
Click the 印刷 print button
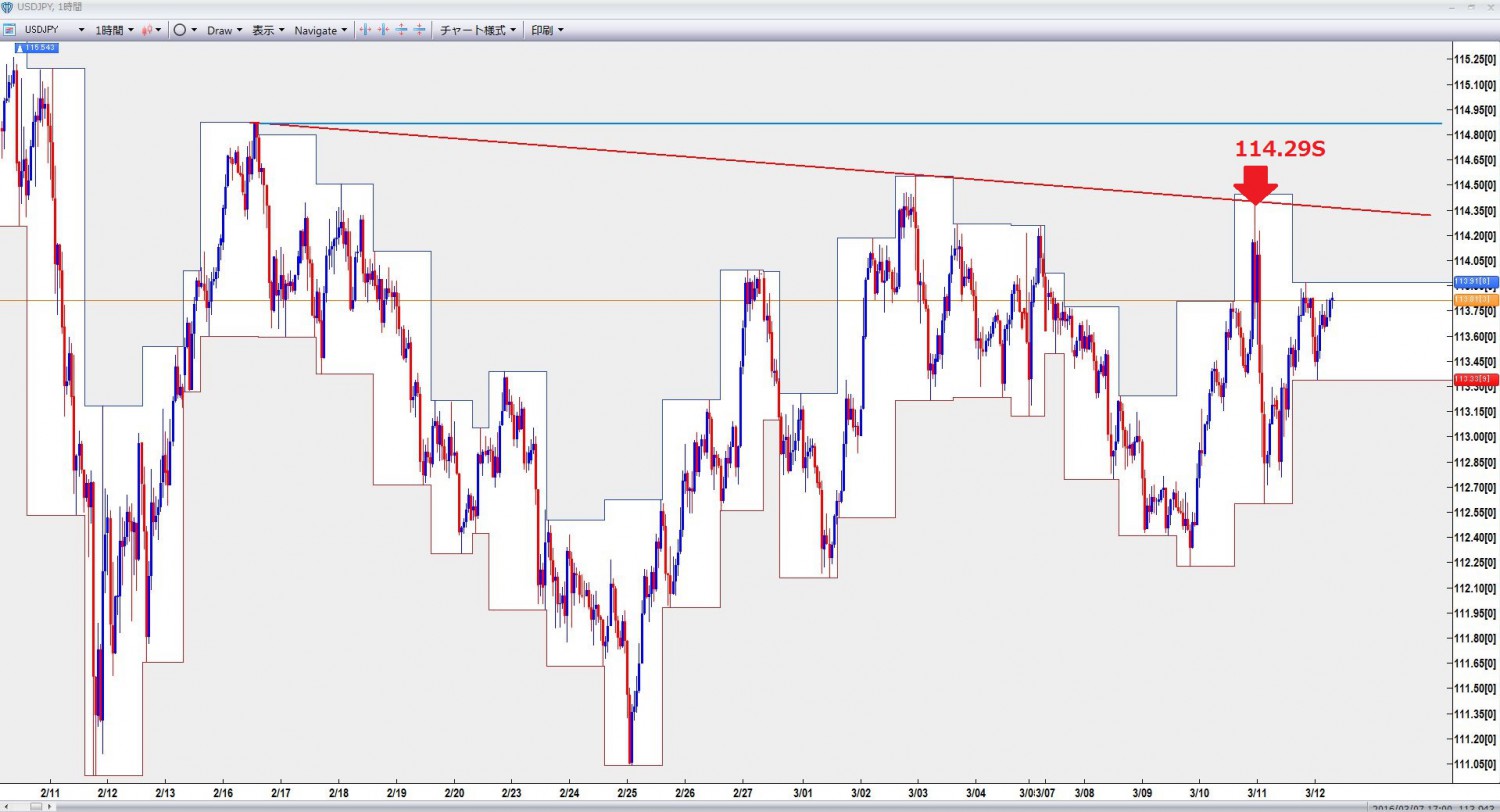[547, 30]
